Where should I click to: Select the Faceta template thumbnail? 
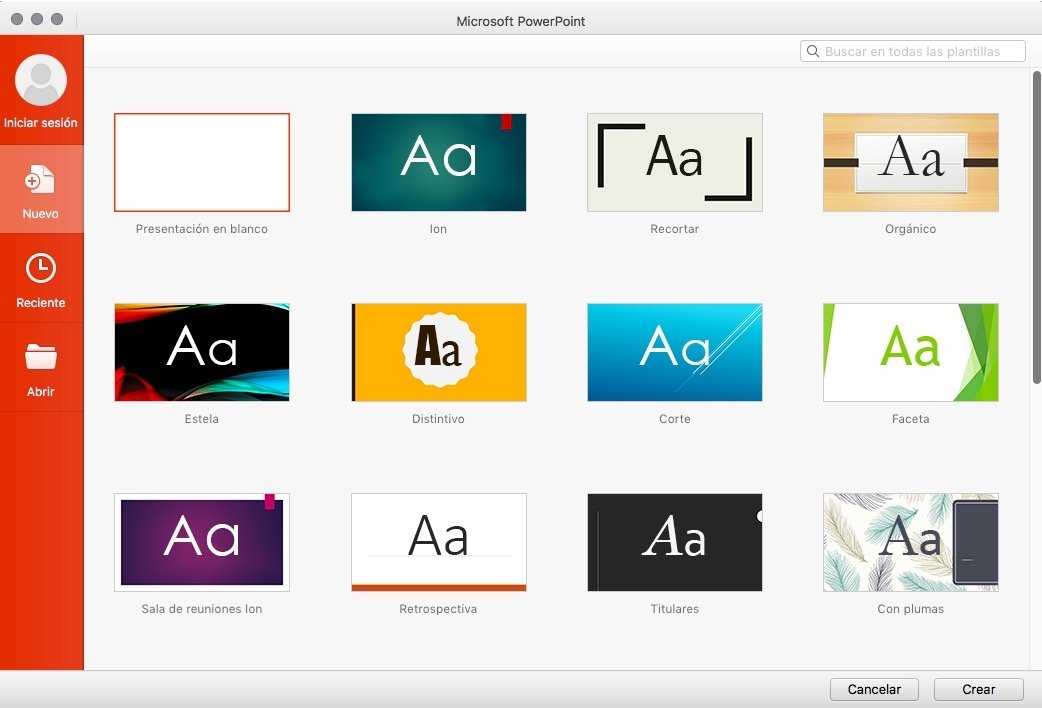(910, 352)
